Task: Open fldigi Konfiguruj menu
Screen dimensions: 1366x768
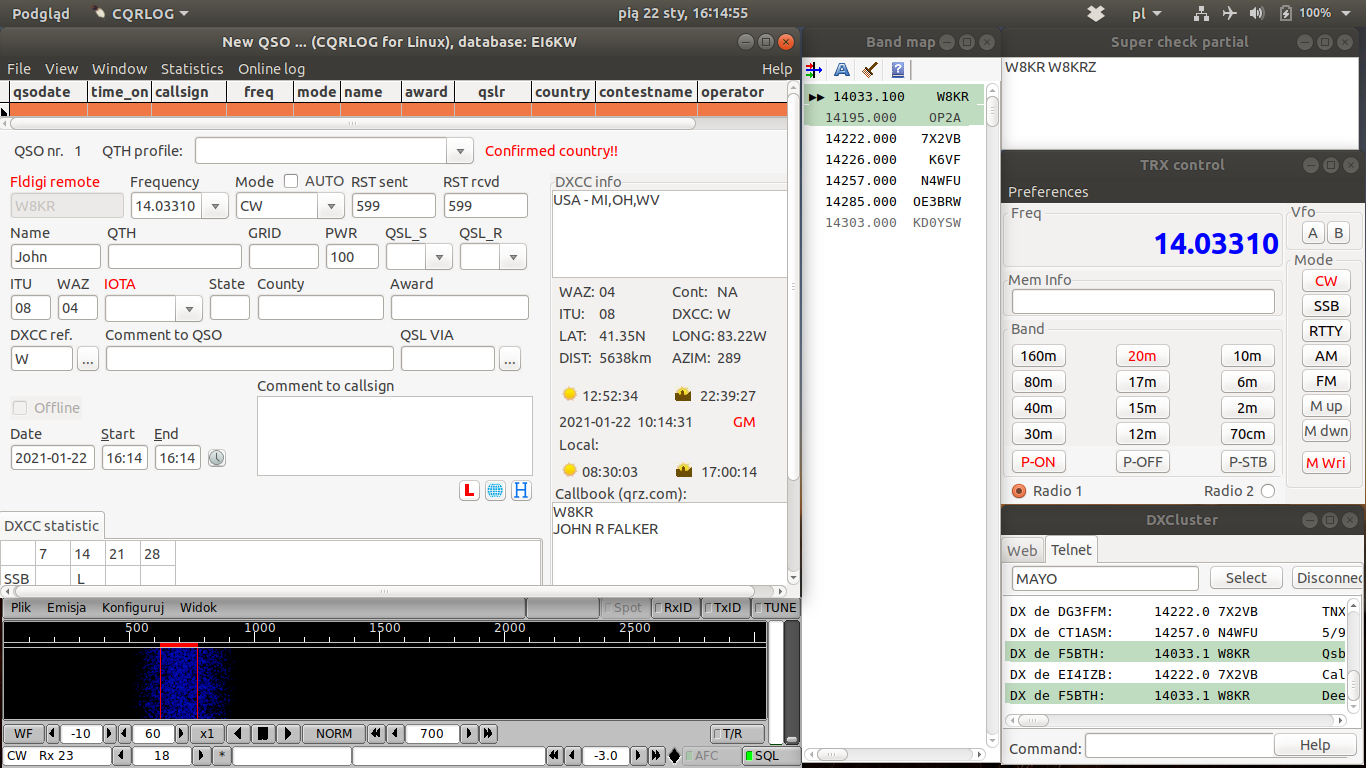Action: coord(133,607)
